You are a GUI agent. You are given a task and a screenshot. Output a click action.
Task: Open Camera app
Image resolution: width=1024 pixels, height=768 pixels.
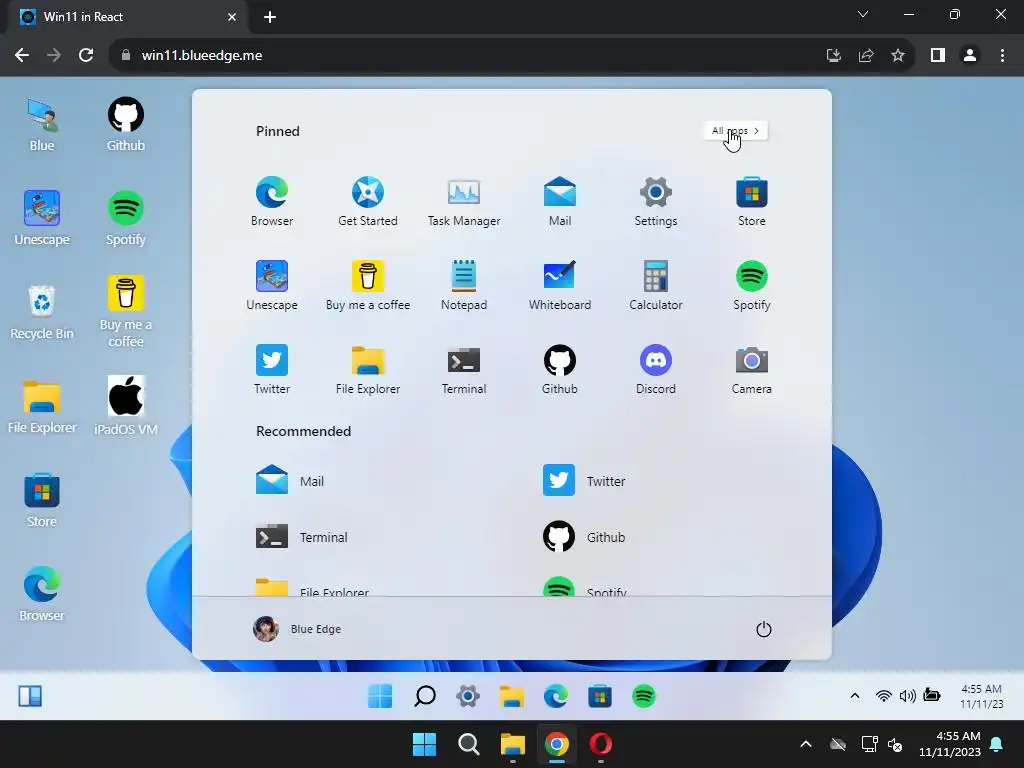752,370
